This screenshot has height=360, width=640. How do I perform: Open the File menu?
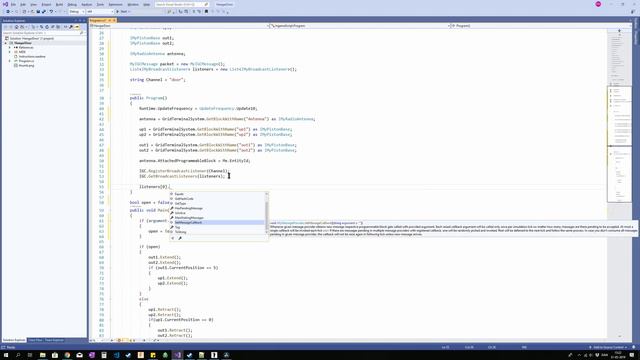tap(13, 4)
